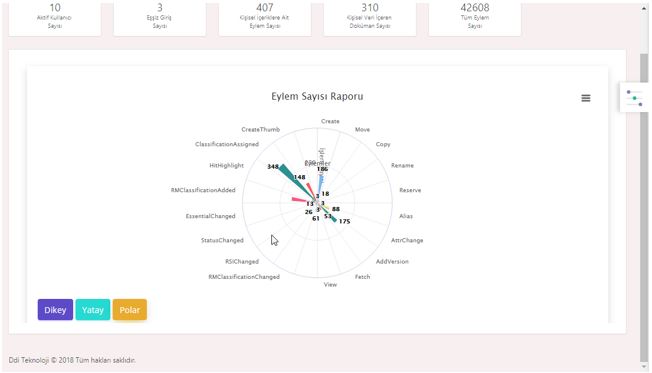This screenshot has width=652, height=373.
Task: Open the settings sliders side panel
Action: point(634,98)
